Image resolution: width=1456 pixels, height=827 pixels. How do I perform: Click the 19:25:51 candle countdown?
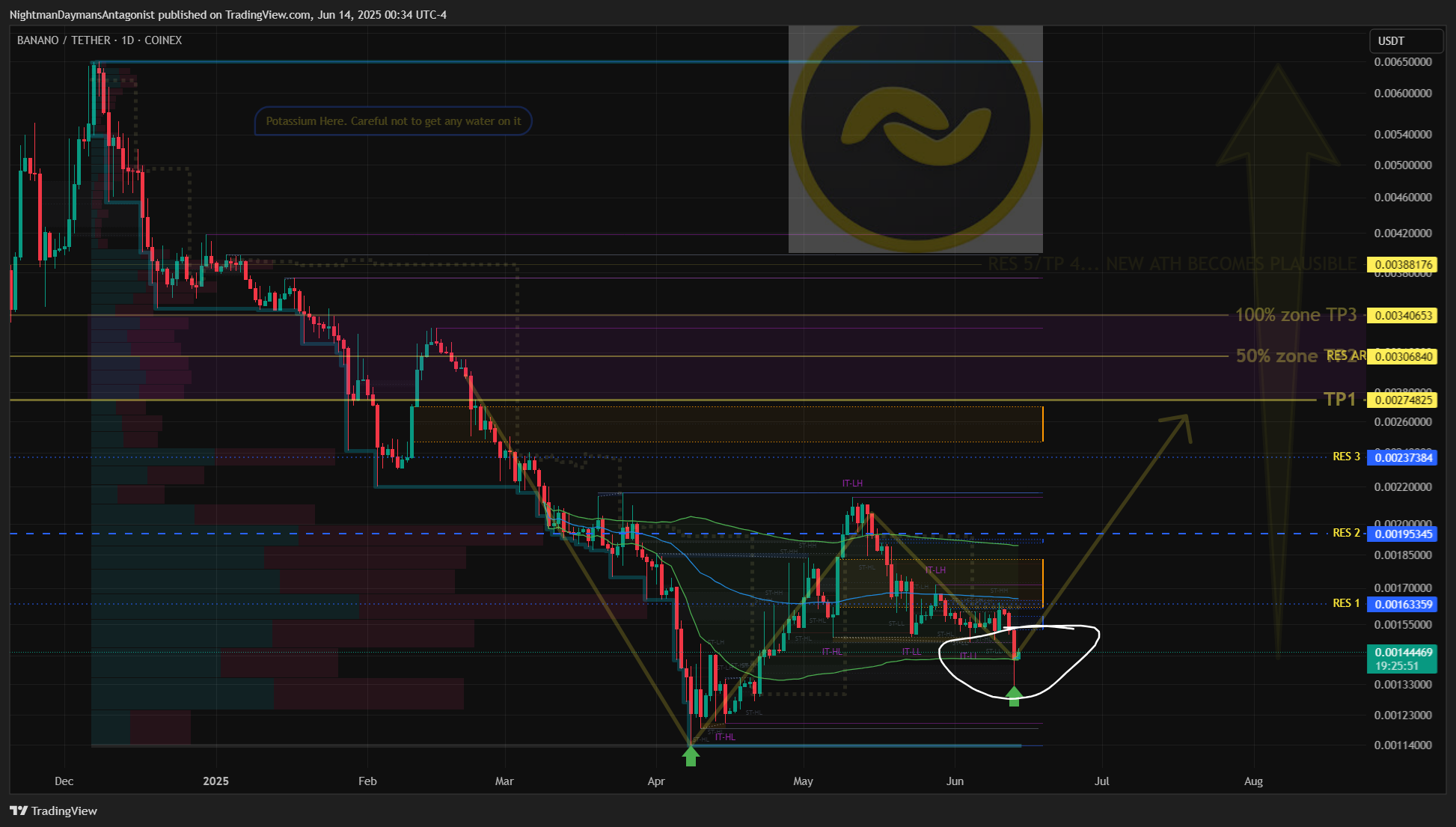point(1397,665)
